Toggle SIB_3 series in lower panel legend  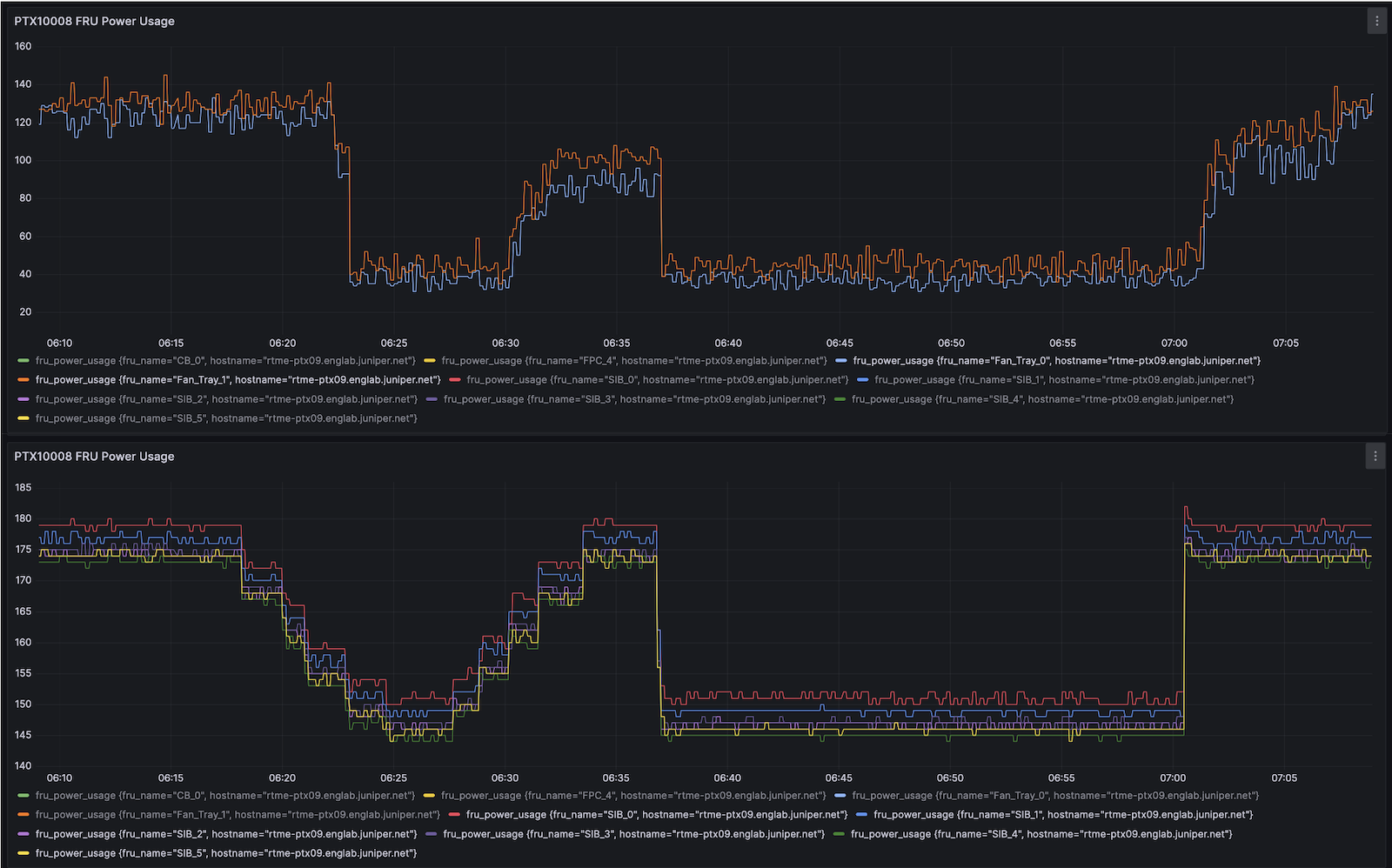633,833
